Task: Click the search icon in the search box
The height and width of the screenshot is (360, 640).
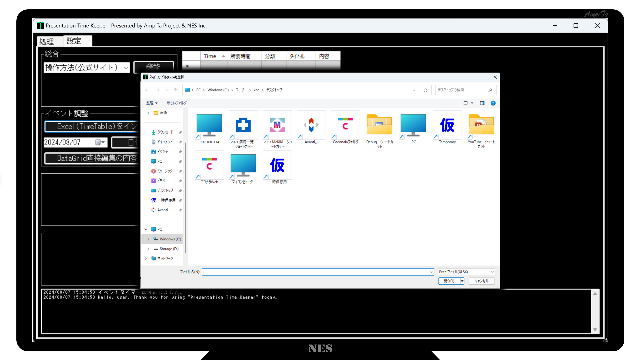Action: [x=490, y=90]
